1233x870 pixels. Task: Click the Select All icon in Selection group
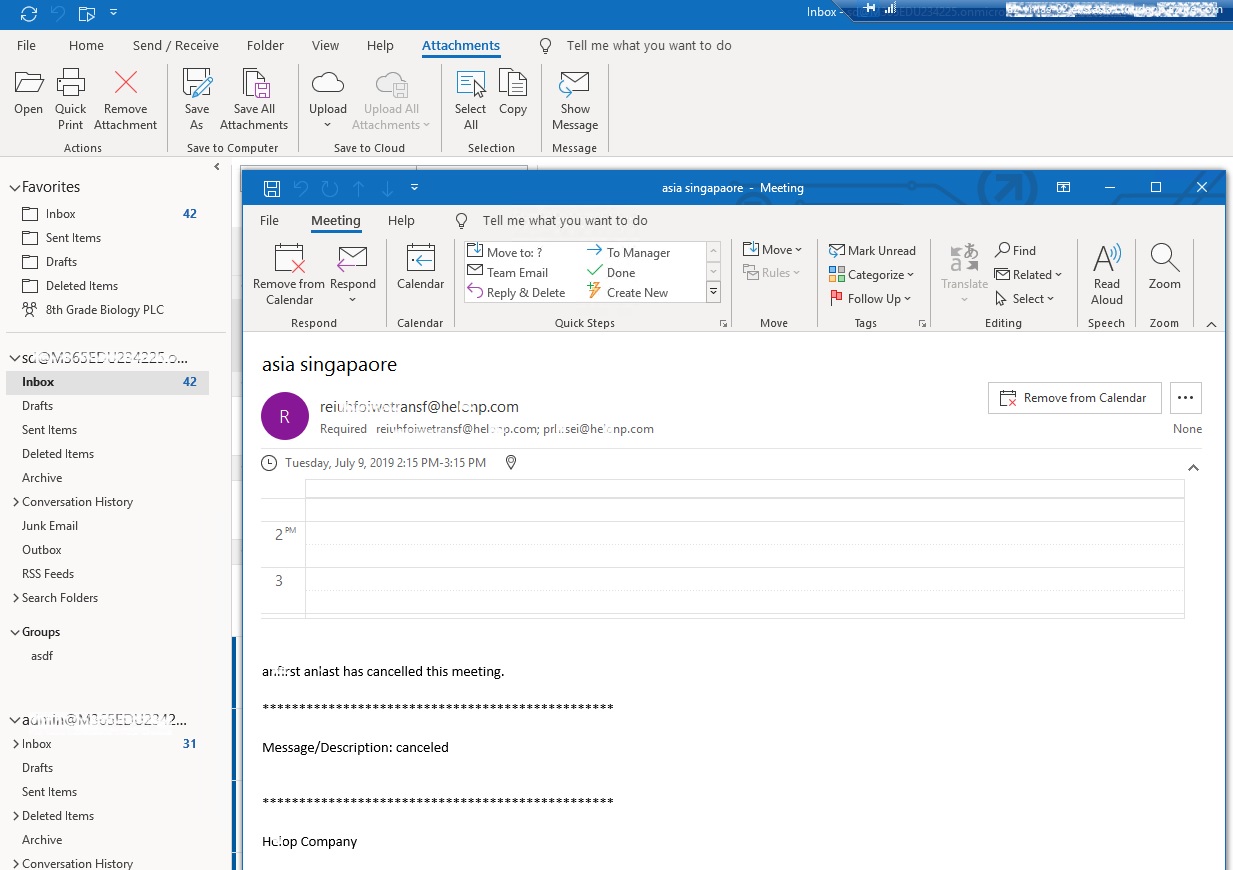coord(470,97)
